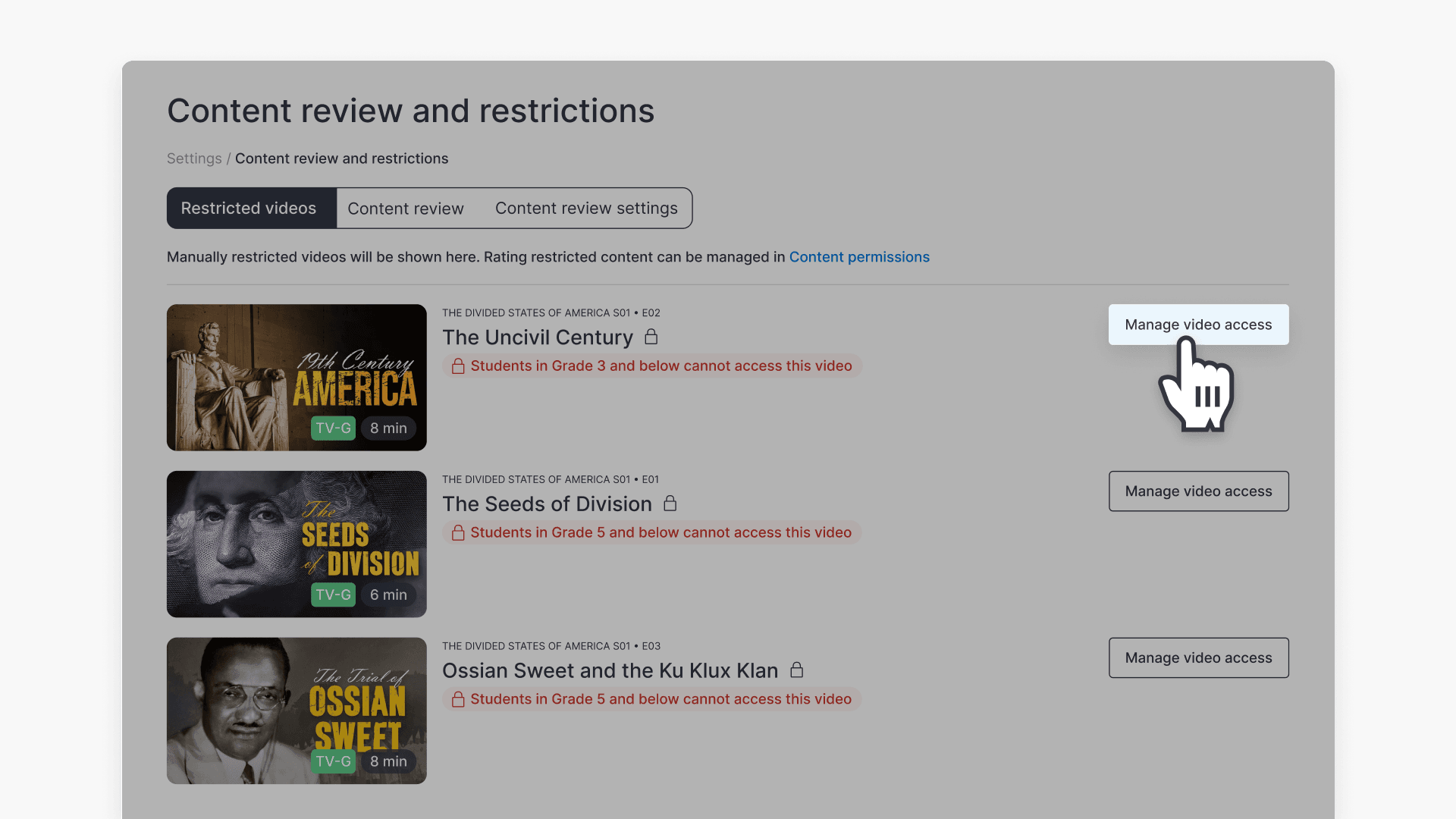
Task: Click Manage video access for The Seeds of Division
Action: [x=1198, y=491]
